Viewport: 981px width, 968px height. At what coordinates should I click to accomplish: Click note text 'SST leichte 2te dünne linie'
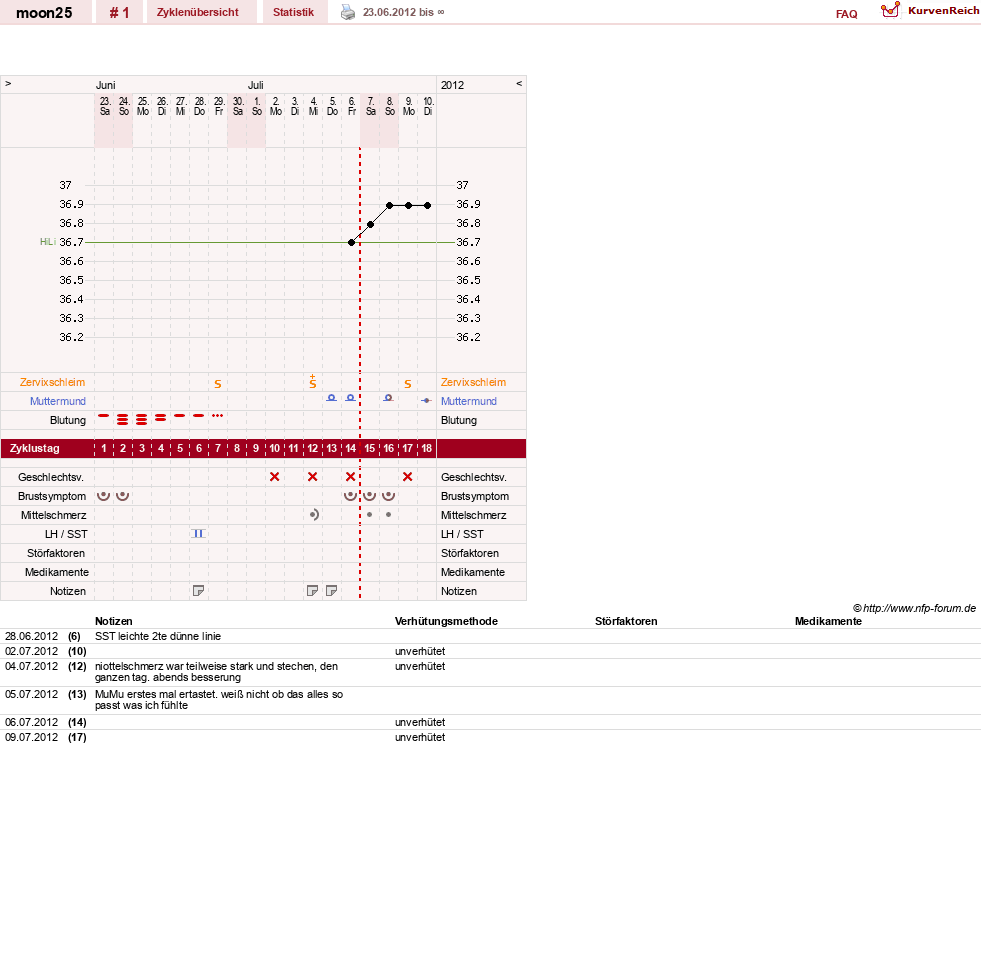[158, 636]
